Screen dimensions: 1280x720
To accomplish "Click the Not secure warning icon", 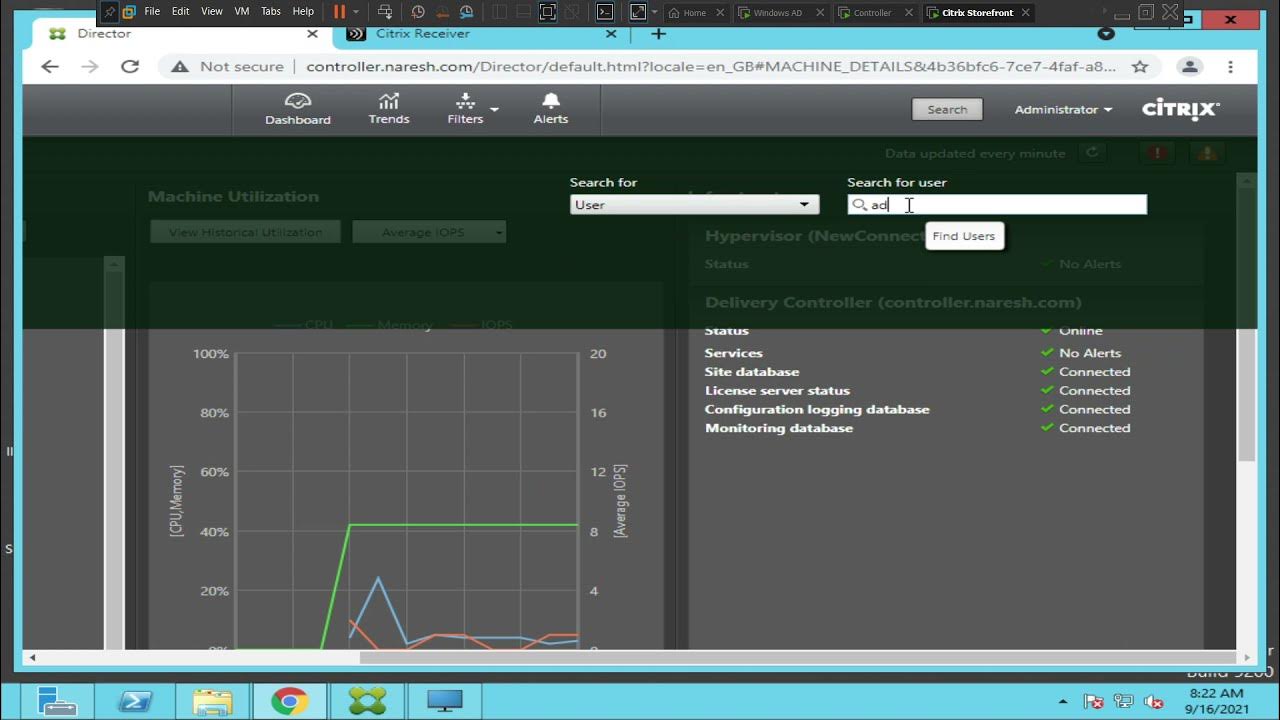I will pyautogui.click(x=180, y=67).
